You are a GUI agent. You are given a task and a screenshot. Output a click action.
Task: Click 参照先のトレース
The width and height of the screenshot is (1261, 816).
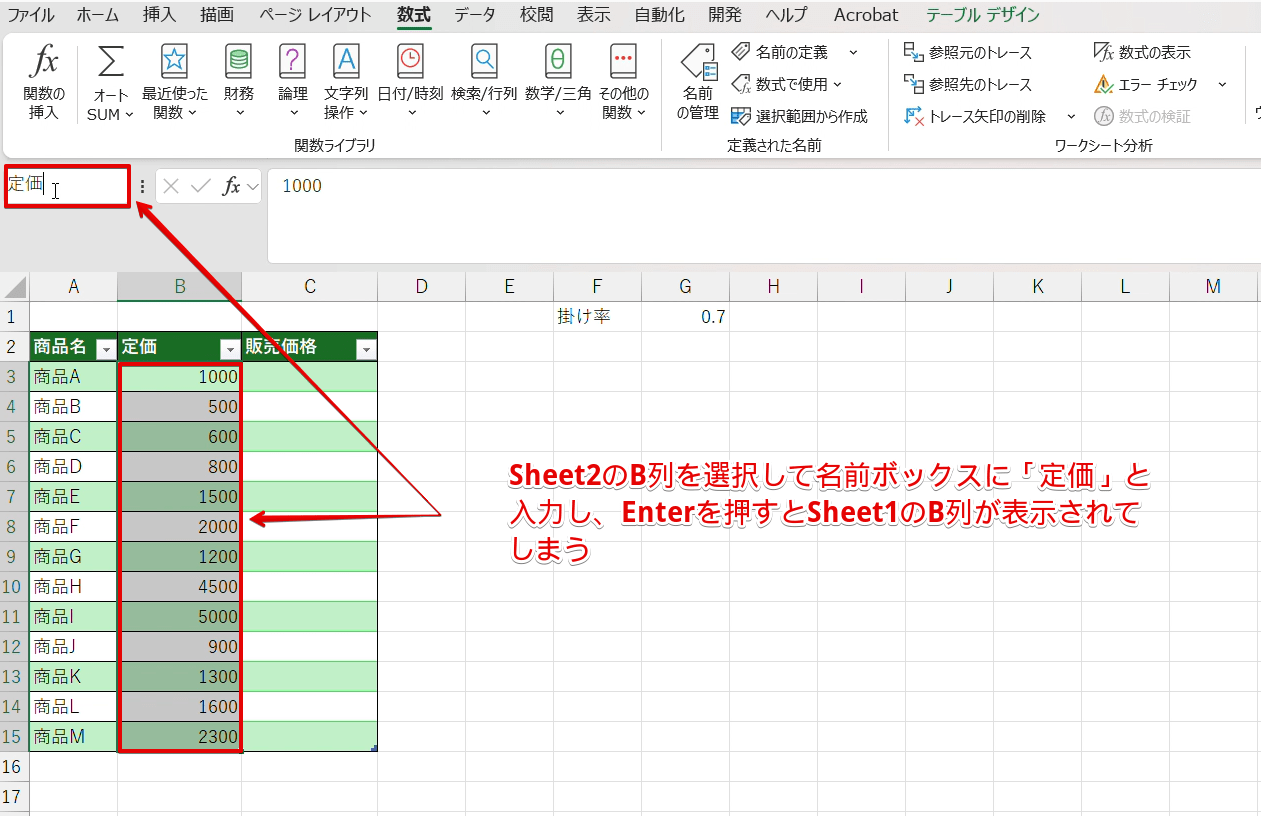point(968,84)
